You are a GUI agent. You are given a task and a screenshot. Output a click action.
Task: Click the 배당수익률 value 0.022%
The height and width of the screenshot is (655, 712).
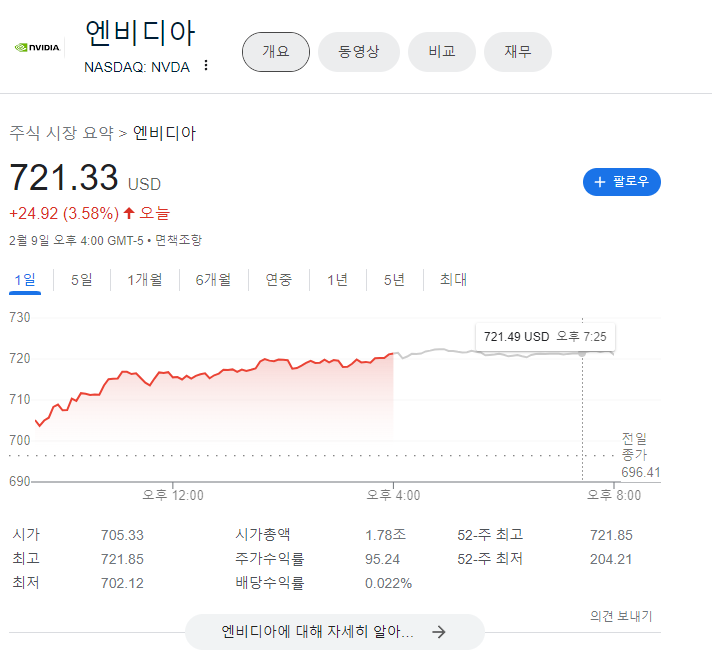point(388,583)
